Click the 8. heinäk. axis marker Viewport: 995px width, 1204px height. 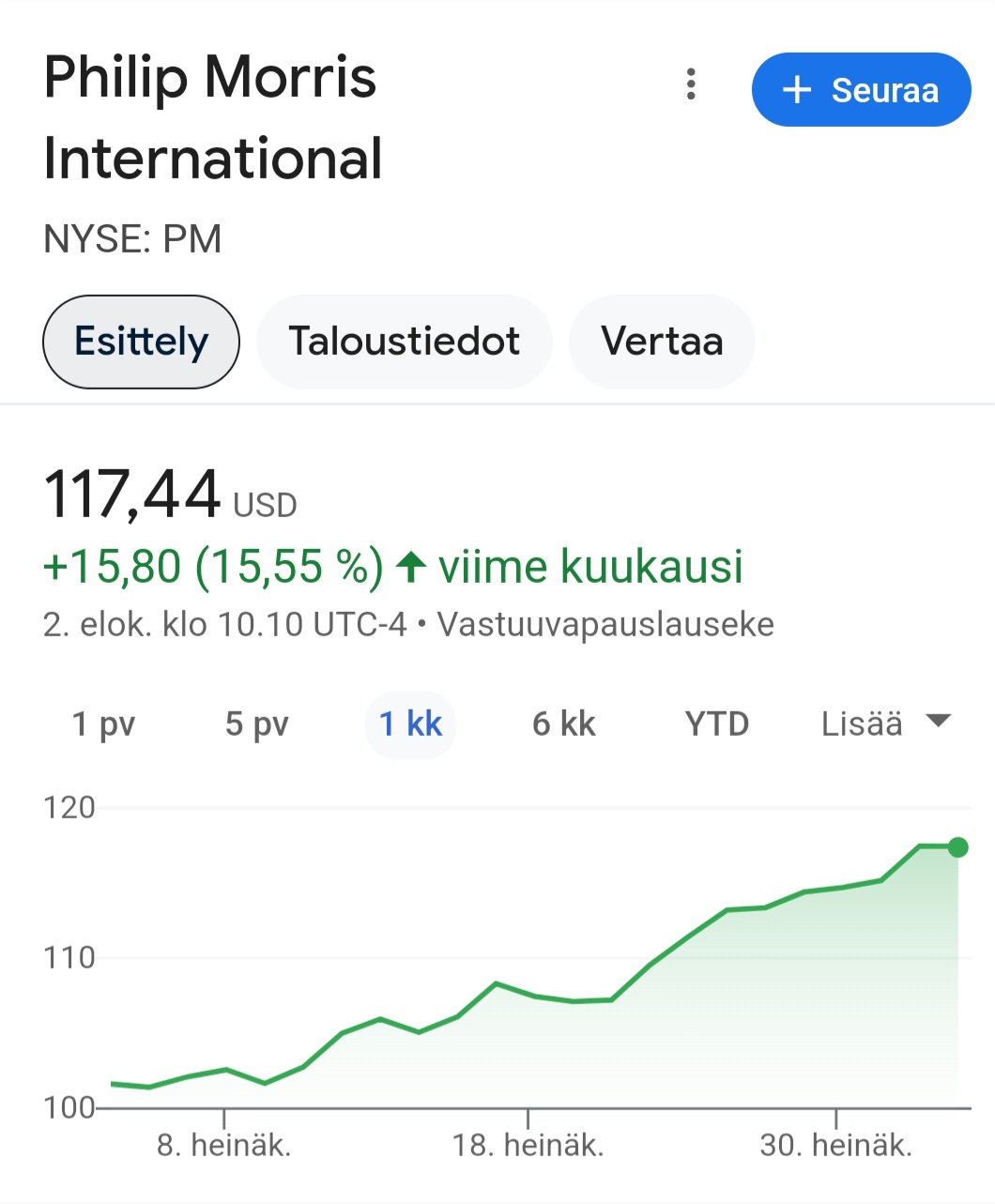[x=223, y=1145]
